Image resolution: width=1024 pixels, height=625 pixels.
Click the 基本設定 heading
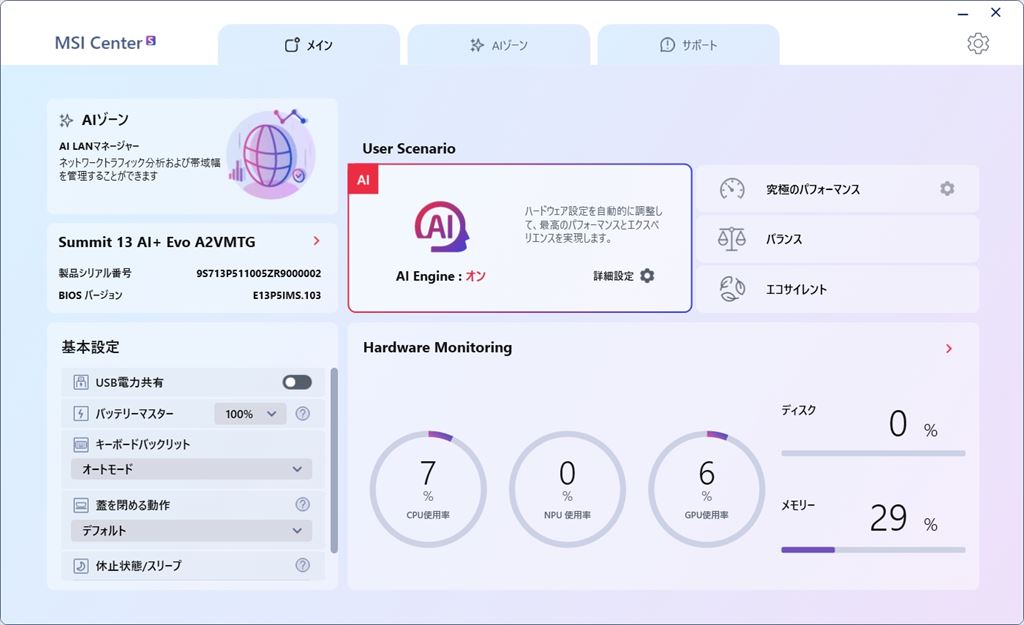coord(90,347)
